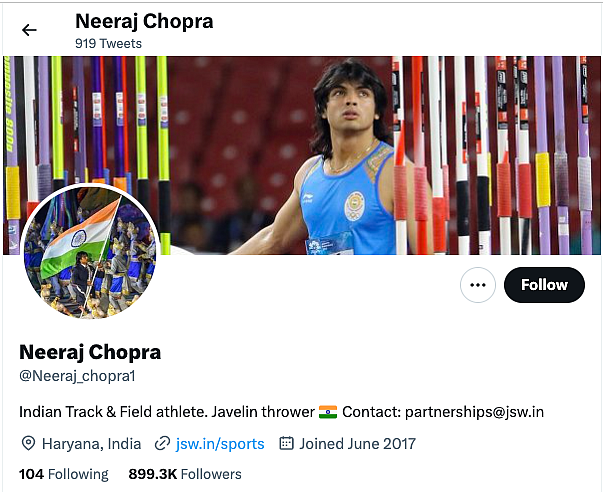Screen dimensions: 603x492
Task: Click the bold Neeraj Chopra profile name
Action: (x=90, y=352)
